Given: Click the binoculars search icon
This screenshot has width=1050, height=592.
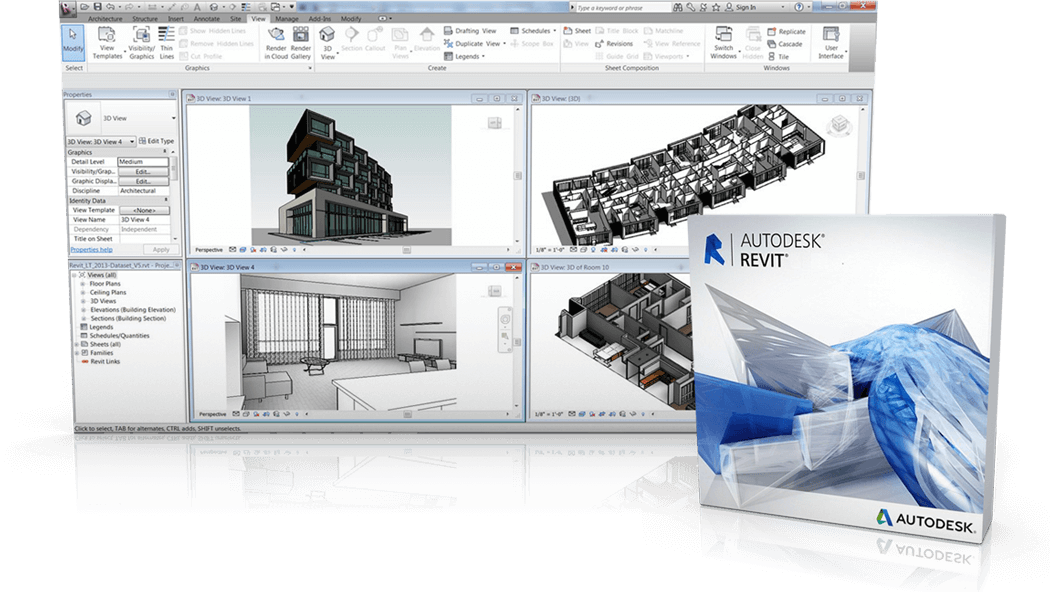Looking at the screenshot, I should [x=678, y=7].
